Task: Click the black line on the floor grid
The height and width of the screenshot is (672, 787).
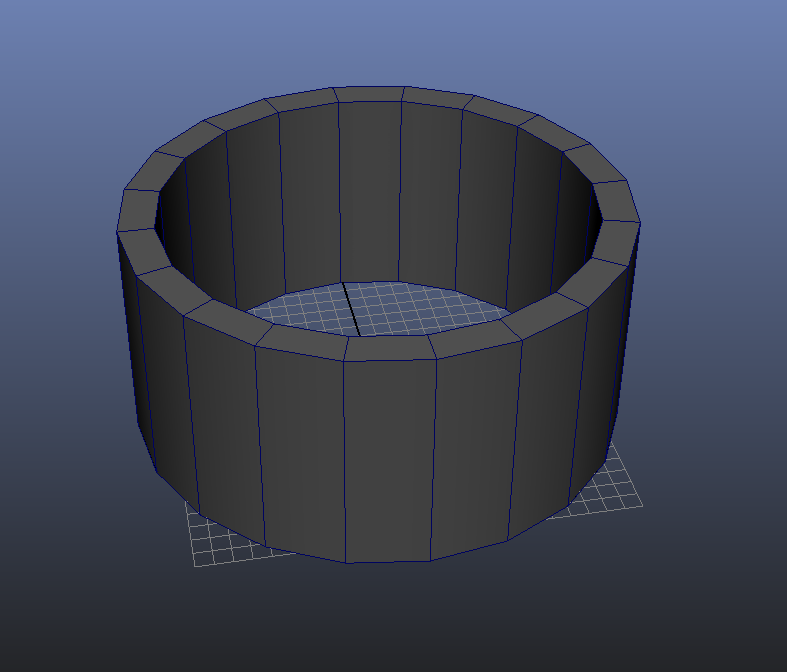Action: tap(351, 309)
